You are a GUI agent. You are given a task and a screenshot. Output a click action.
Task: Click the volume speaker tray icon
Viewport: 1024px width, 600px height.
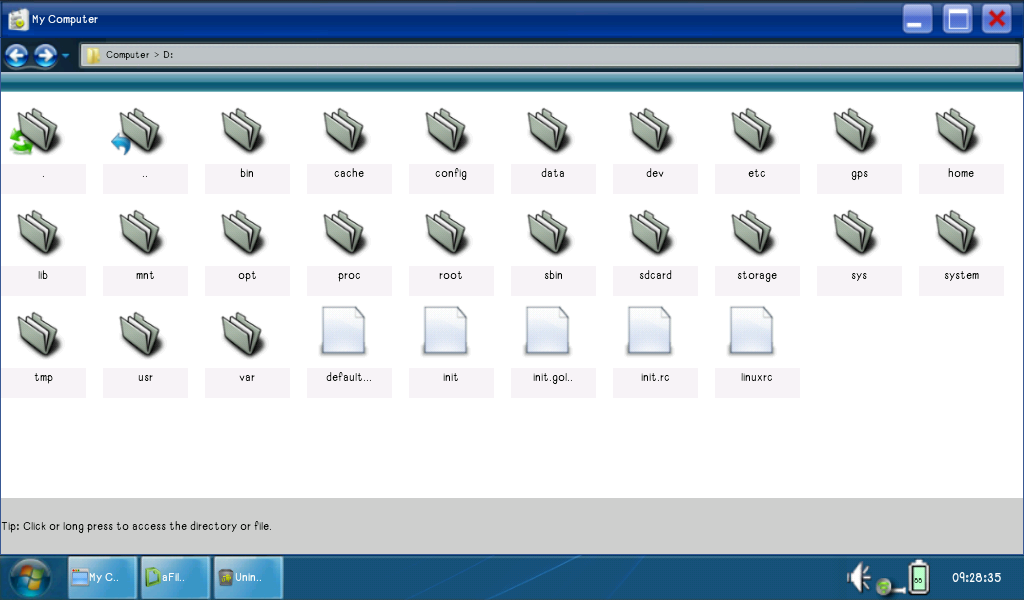tap(859, 577)
